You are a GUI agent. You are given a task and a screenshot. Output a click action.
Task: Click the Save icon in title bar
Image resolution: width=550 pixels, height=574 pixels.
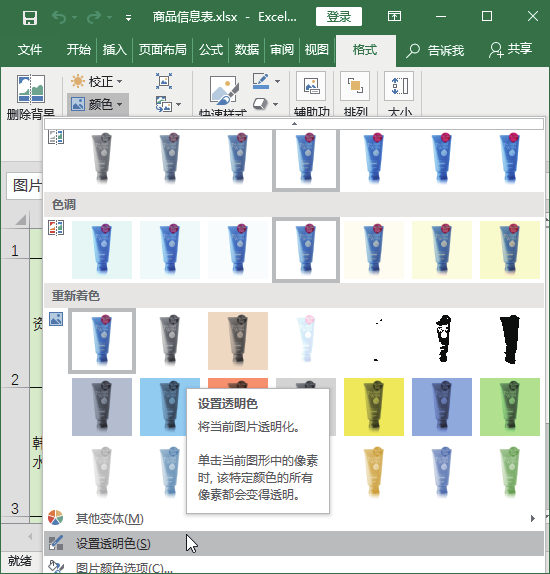point(30,17)
